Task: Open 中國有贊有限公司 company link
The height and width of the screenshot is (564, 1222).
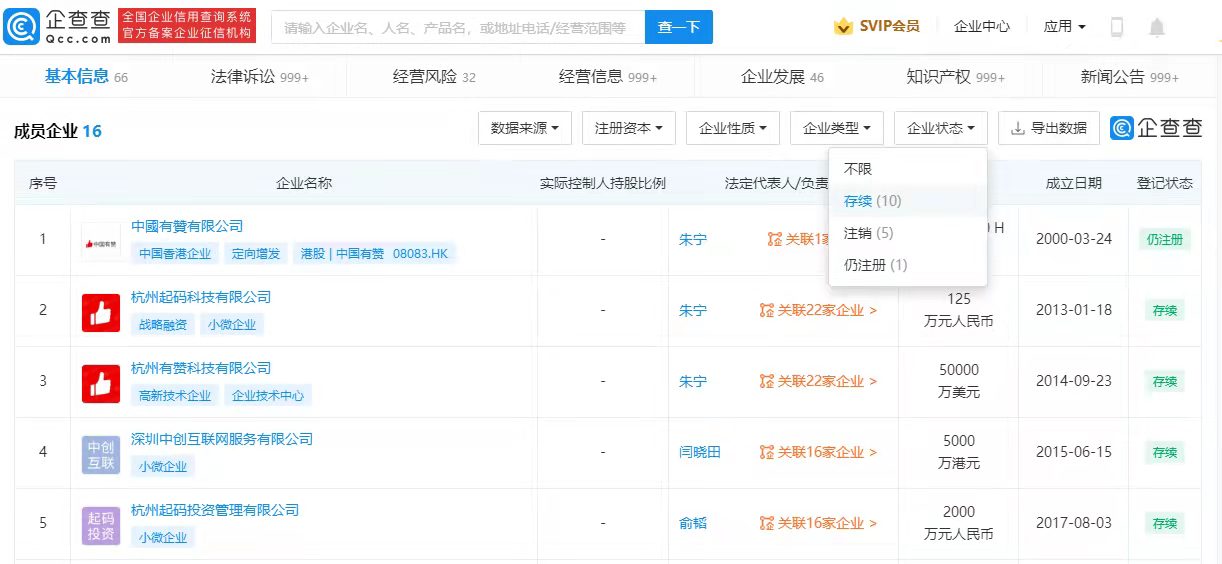Action: tap(187, 226)
